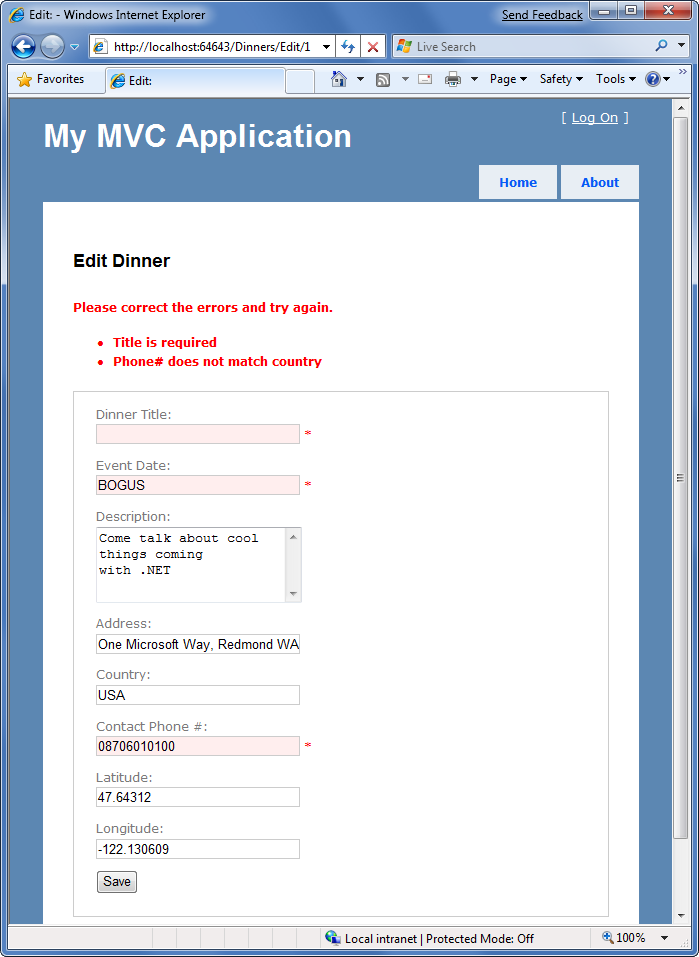The width and height of the screenshot is (699, 957).
Task: Open the Tools menu
Action: 615,79
